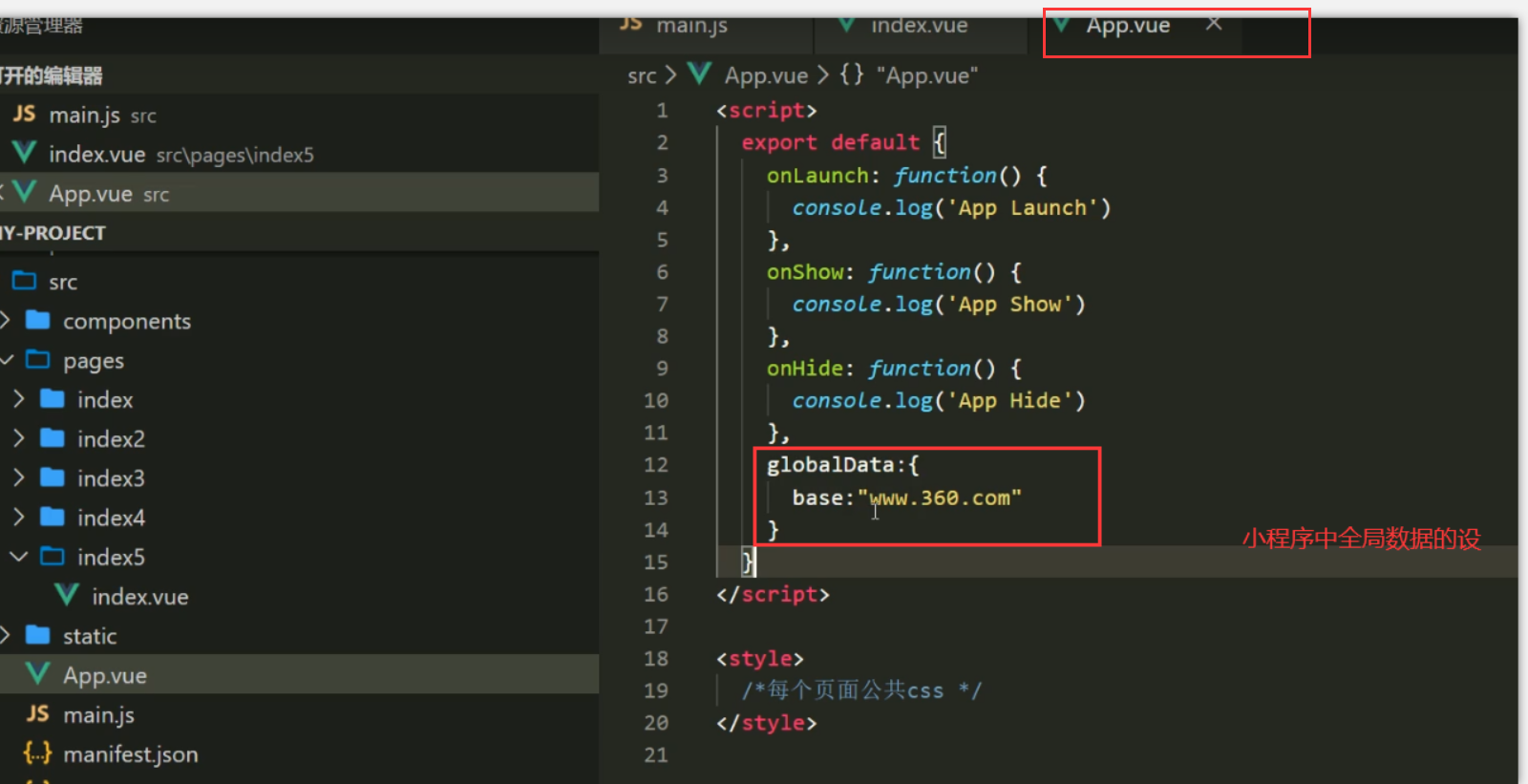Viewport: 1528px width, 784px height.
Task: Select the pages folder label
Action: (94, 361)
